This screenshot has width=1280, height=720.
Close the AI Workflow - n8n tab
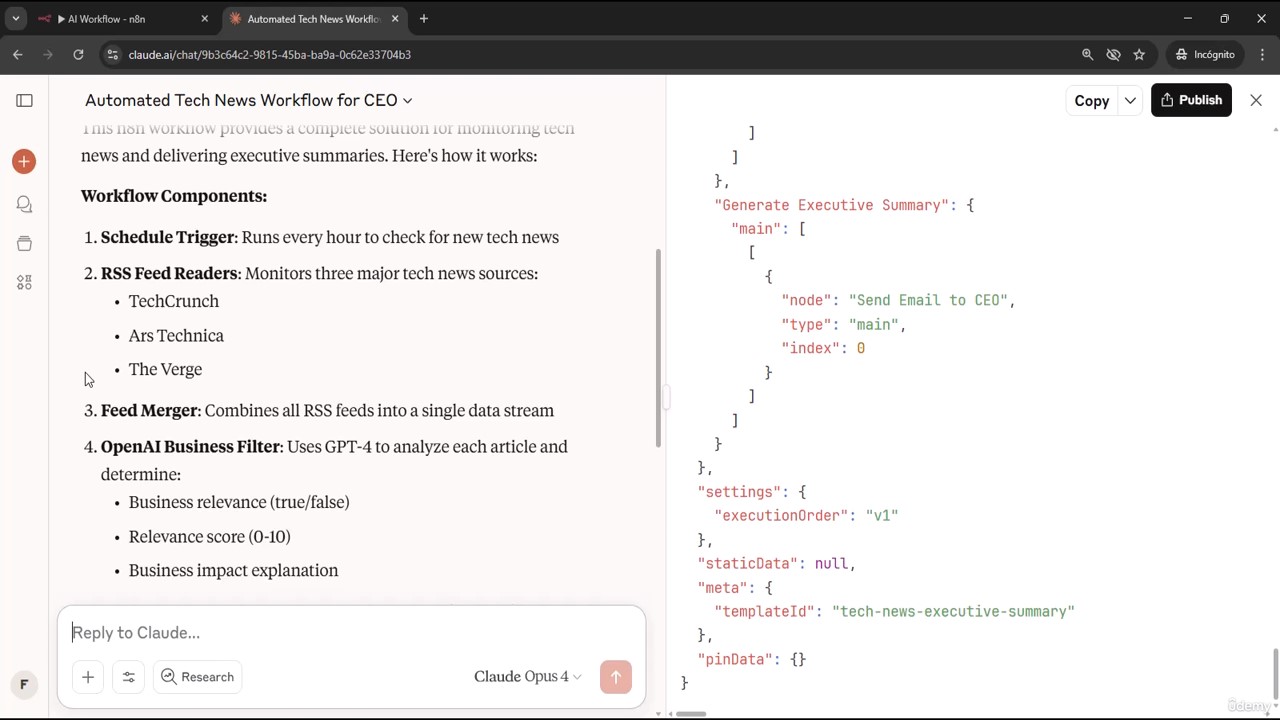pos(205,18)
